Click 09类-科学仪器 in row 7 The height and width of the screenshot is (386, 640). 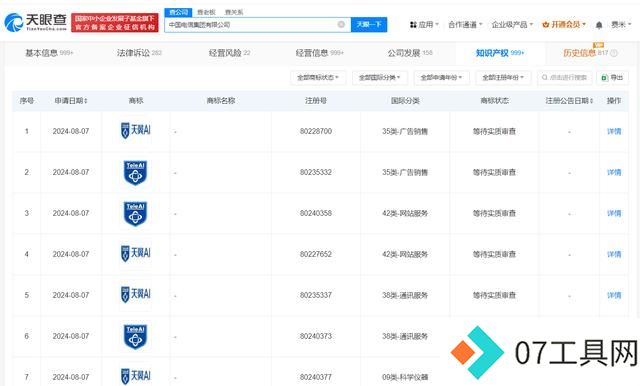pyautogui.click(x=405, y=377)
